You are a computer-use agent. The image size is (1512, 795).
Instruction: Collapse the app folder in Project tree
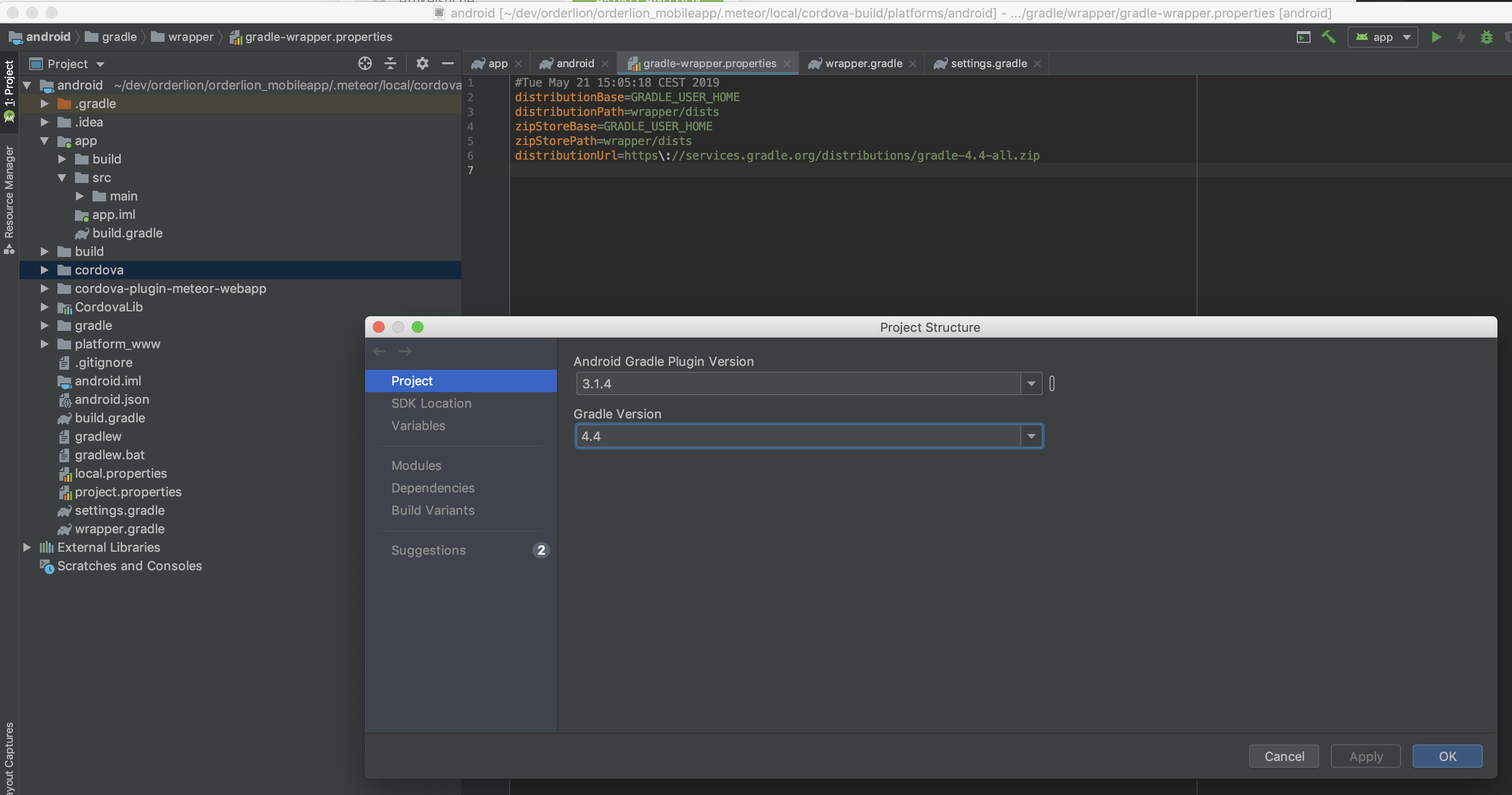click(x=44, y=141)
